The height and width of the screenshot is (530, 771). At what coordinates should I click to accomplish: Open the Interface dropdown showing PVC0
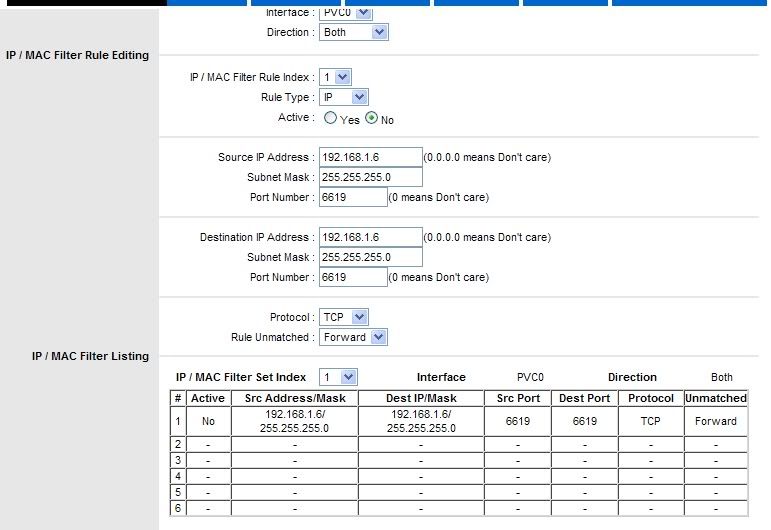[346, 13]
